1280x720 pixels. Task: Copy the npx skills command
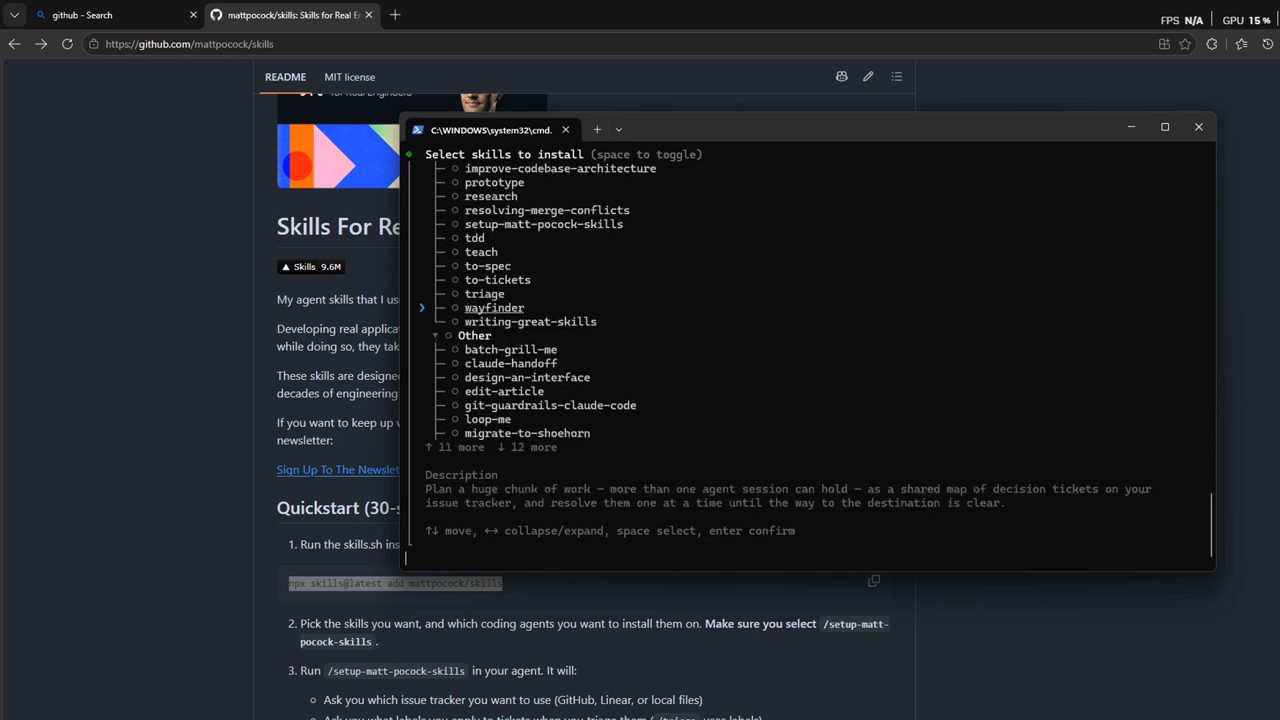point(874,581)
